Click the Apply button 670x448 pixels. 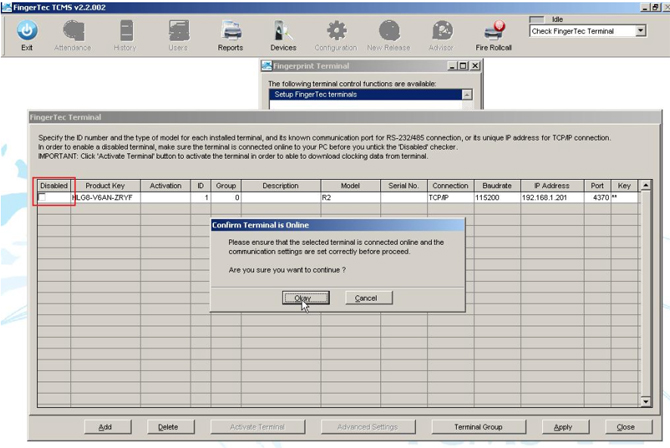[565, 427]
